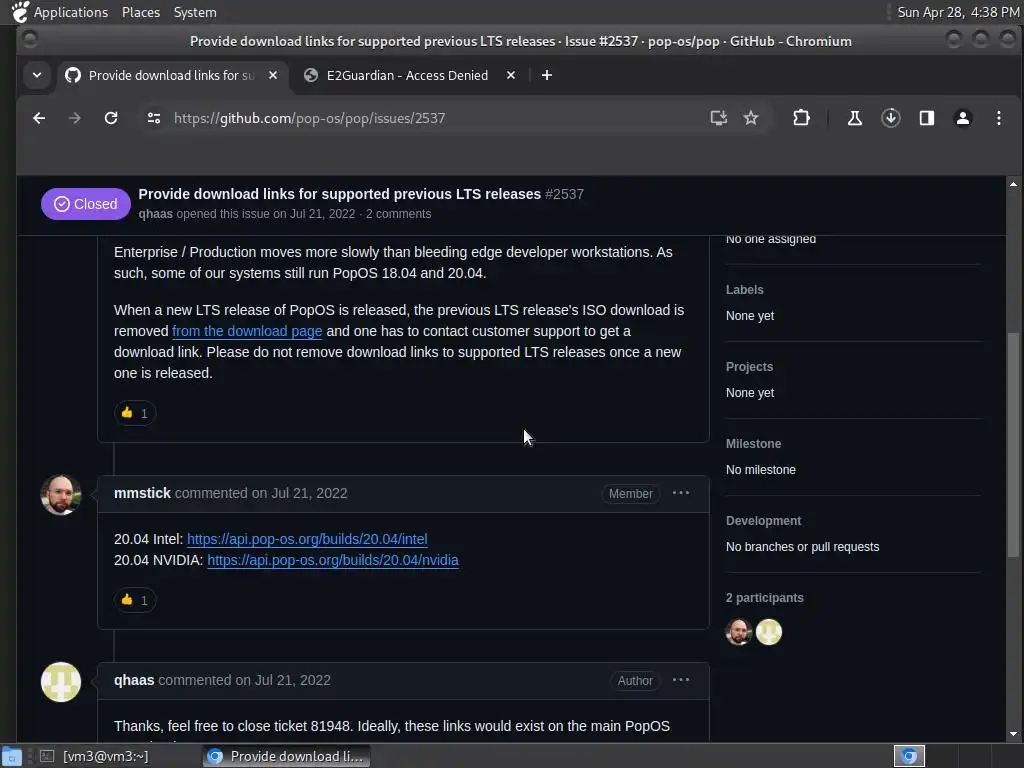Screen dimensions: 1024x768
Task: Open the Extensions puzzle icon
Action: point(801,118)
